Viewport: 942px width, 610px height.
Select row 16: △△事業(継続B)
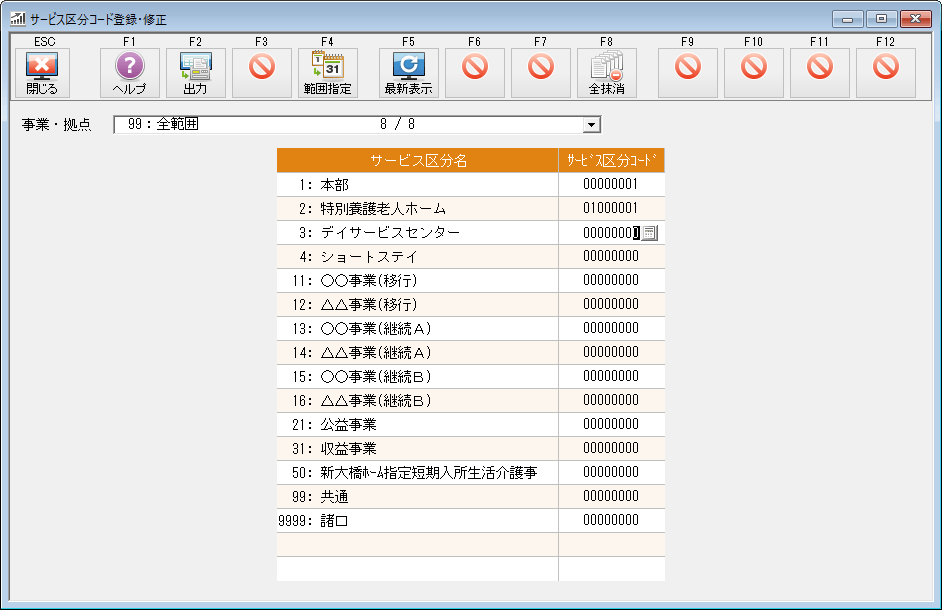pyautogui.click(x=418, y=401)
